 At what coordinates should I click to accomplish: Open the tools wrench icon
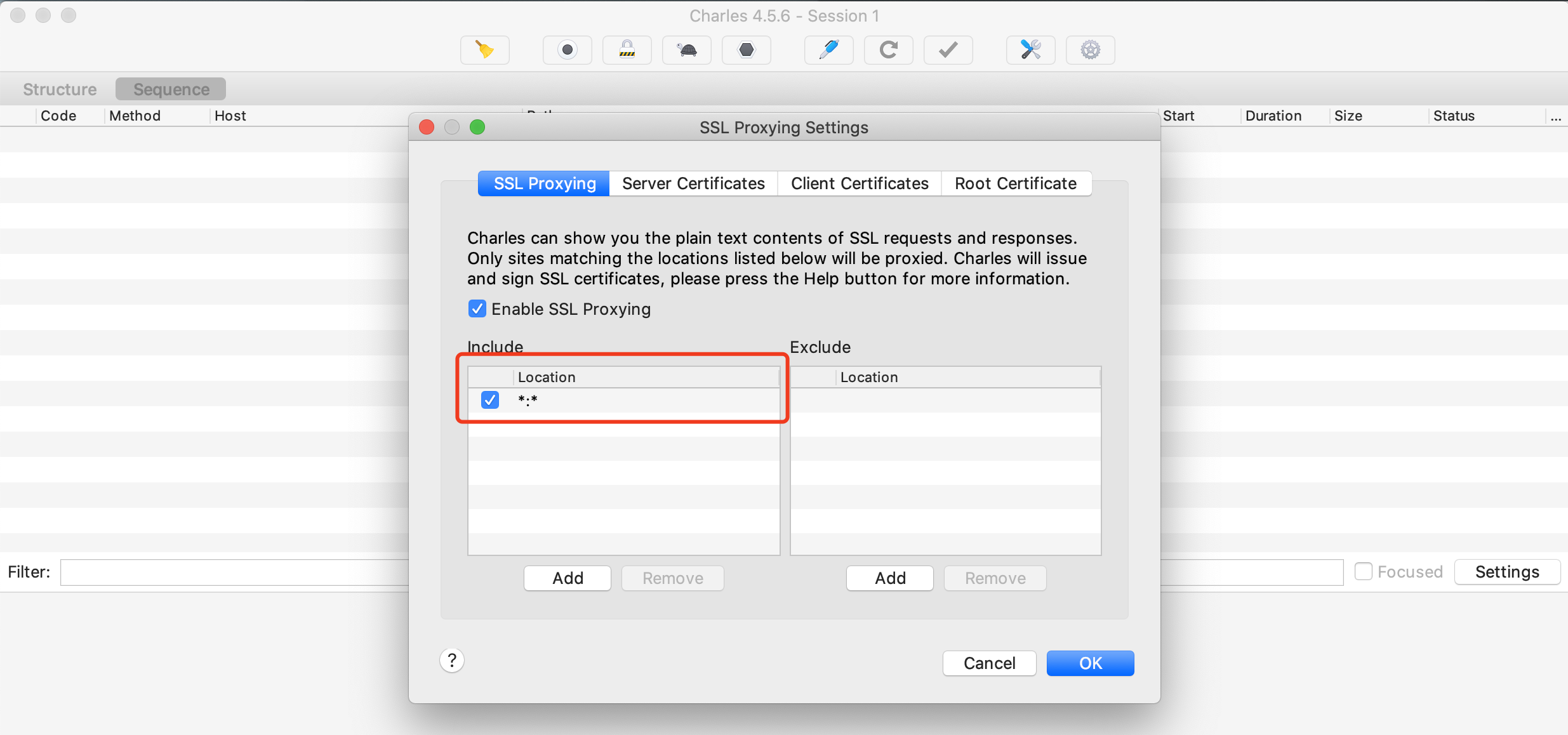pos(1030,50)
